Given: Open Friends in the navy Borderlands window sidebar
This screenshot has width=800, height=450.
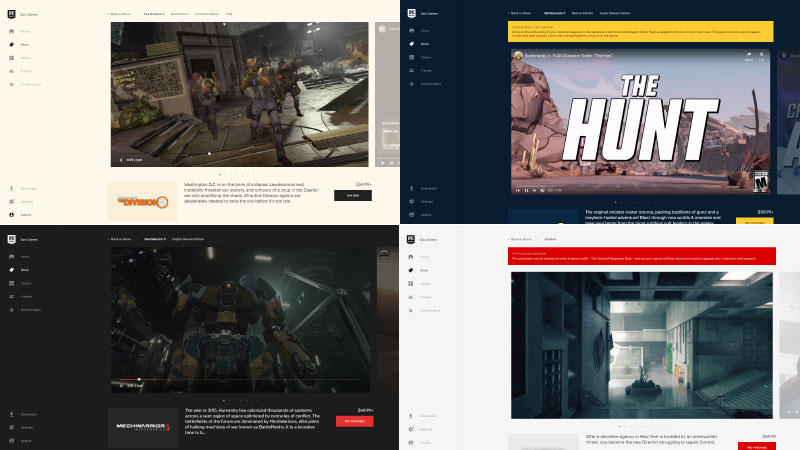Looking at the screenshot, I should [420, 70].
